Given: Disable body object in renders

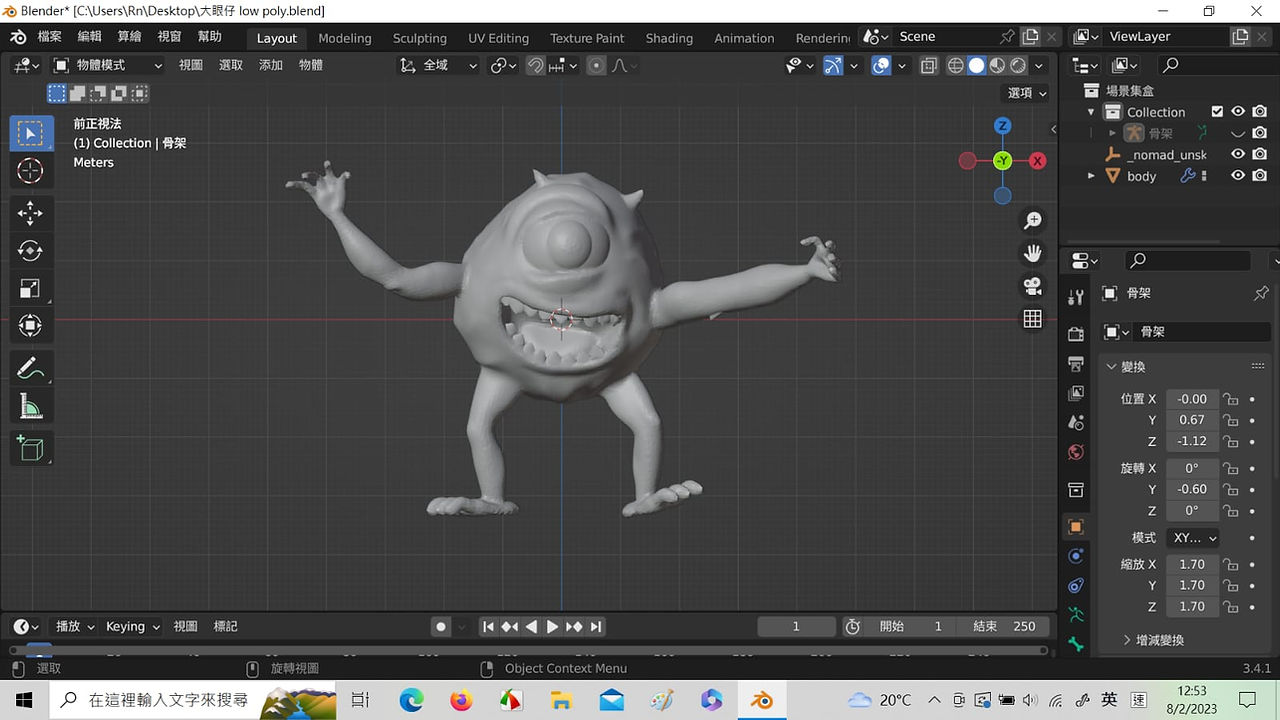Looking at the screenshot, I should (1260, 176).
